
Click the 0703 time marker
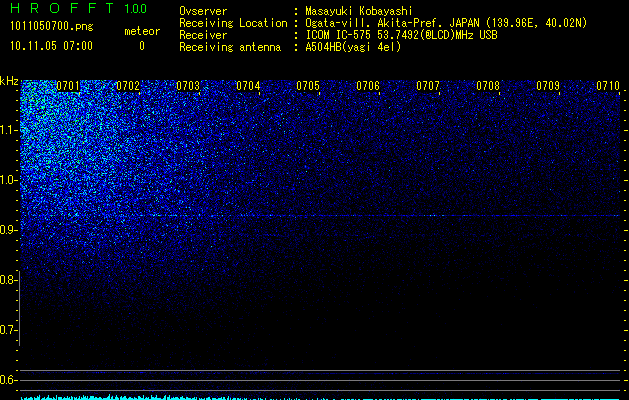[x=188, y=86]
